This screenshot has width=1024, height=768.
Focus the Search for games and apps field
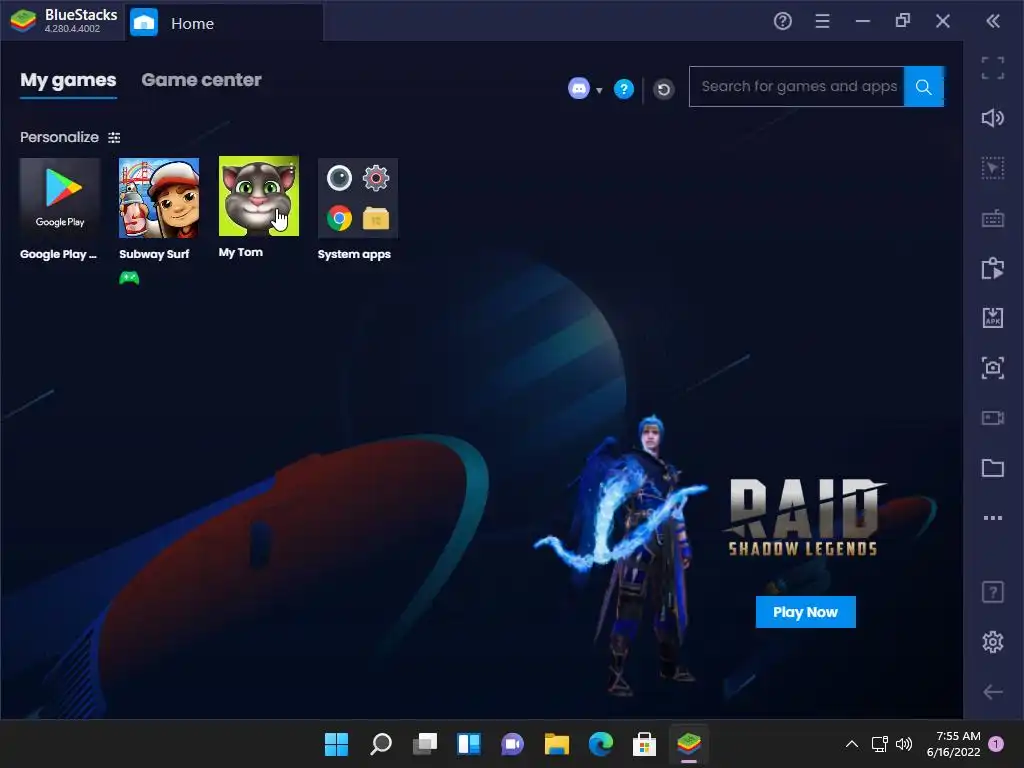pos(797,86)
